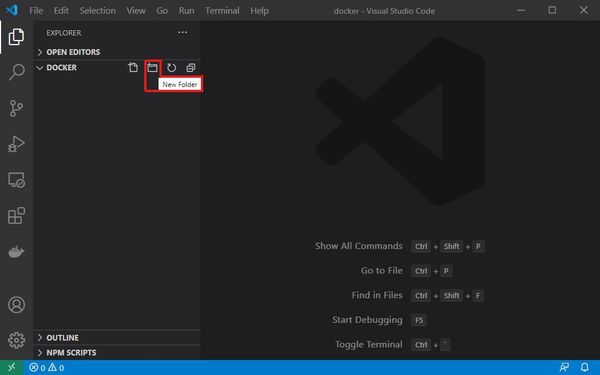
Task: Open the Remote Explorer view
Action: [x=16, y=180]
